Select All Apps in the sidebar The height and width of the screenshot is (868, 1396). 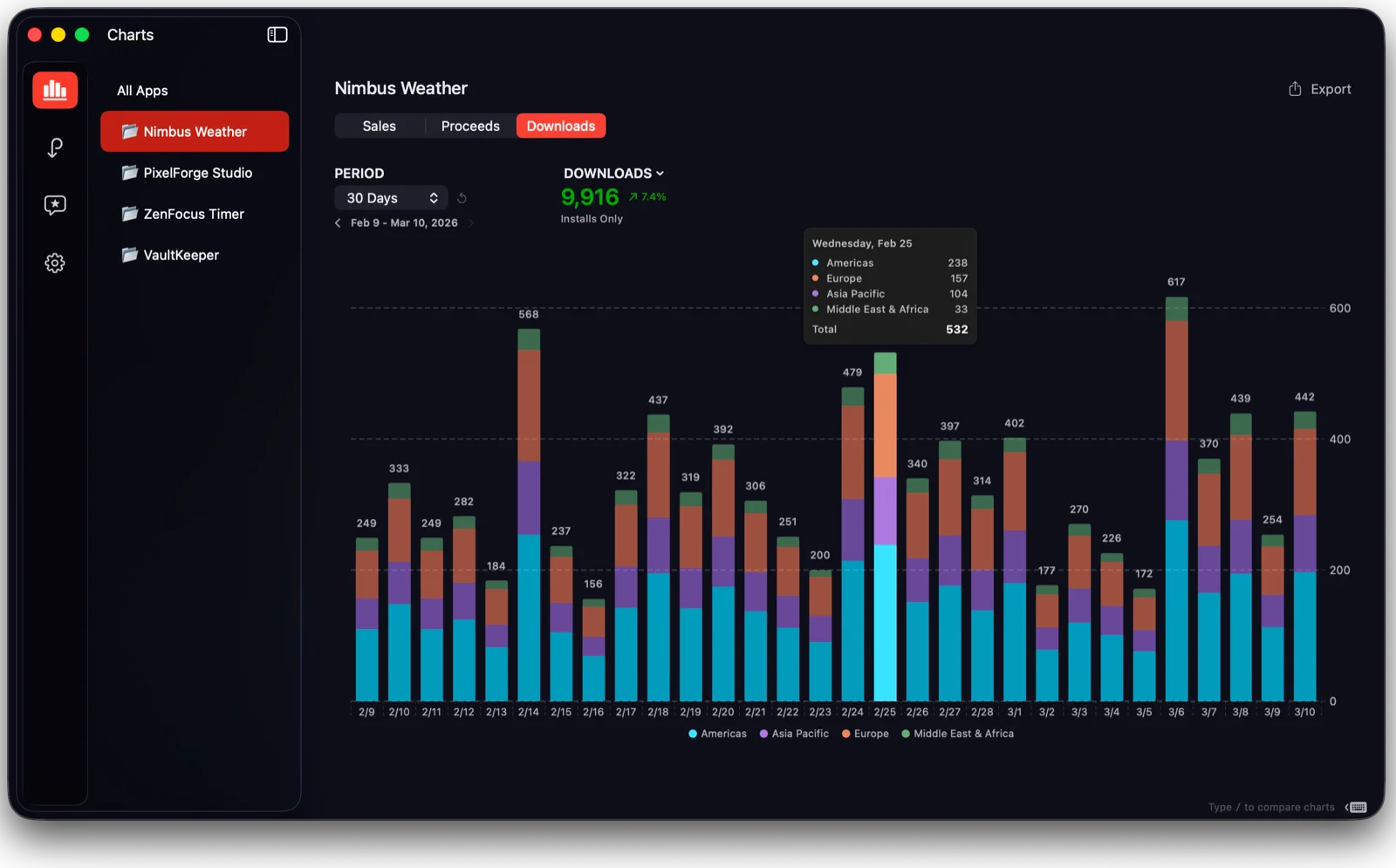[142, 90]
